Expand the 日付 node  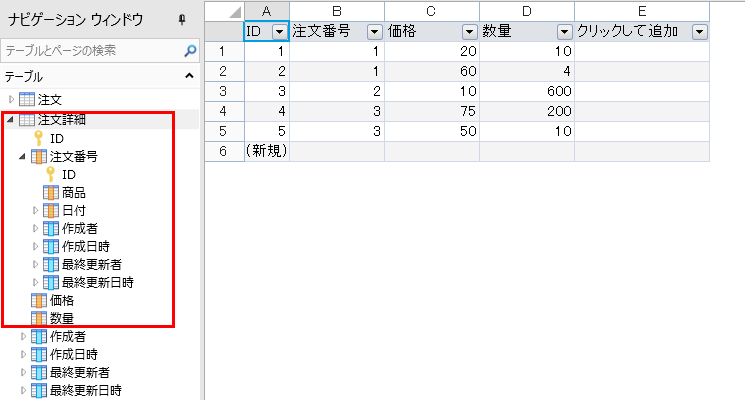35,210
